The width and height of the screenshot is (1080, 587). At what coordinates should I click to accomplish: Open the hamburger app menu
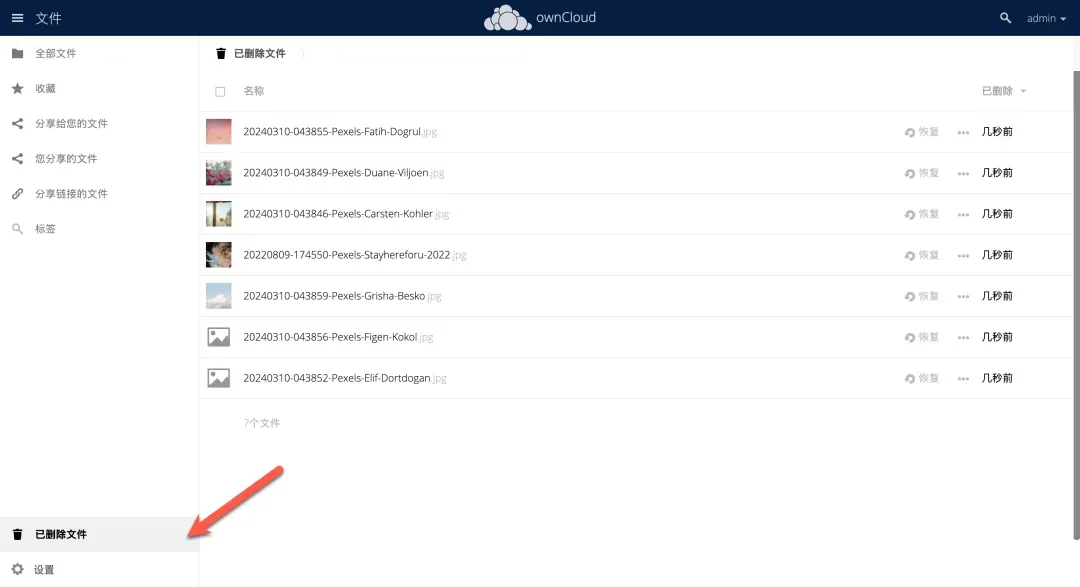(17, 18)
